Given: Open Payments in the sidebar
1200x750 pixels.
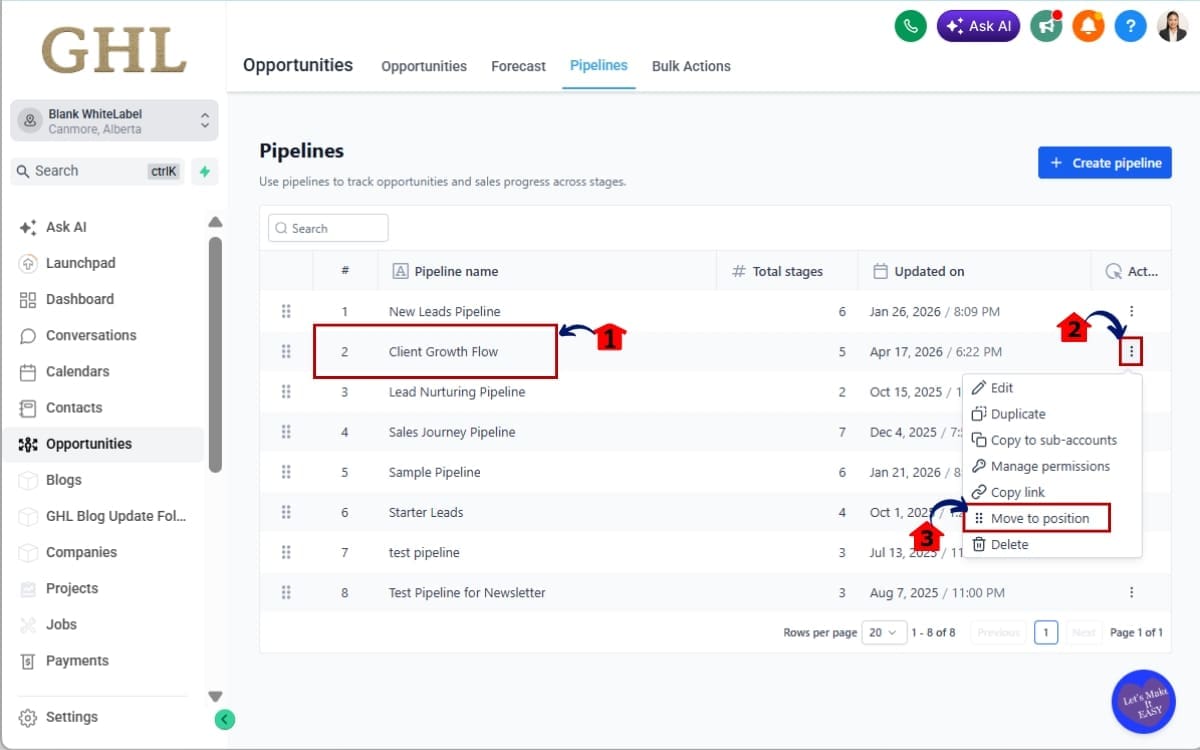Looking at the screenshot, I should [77, 660].
